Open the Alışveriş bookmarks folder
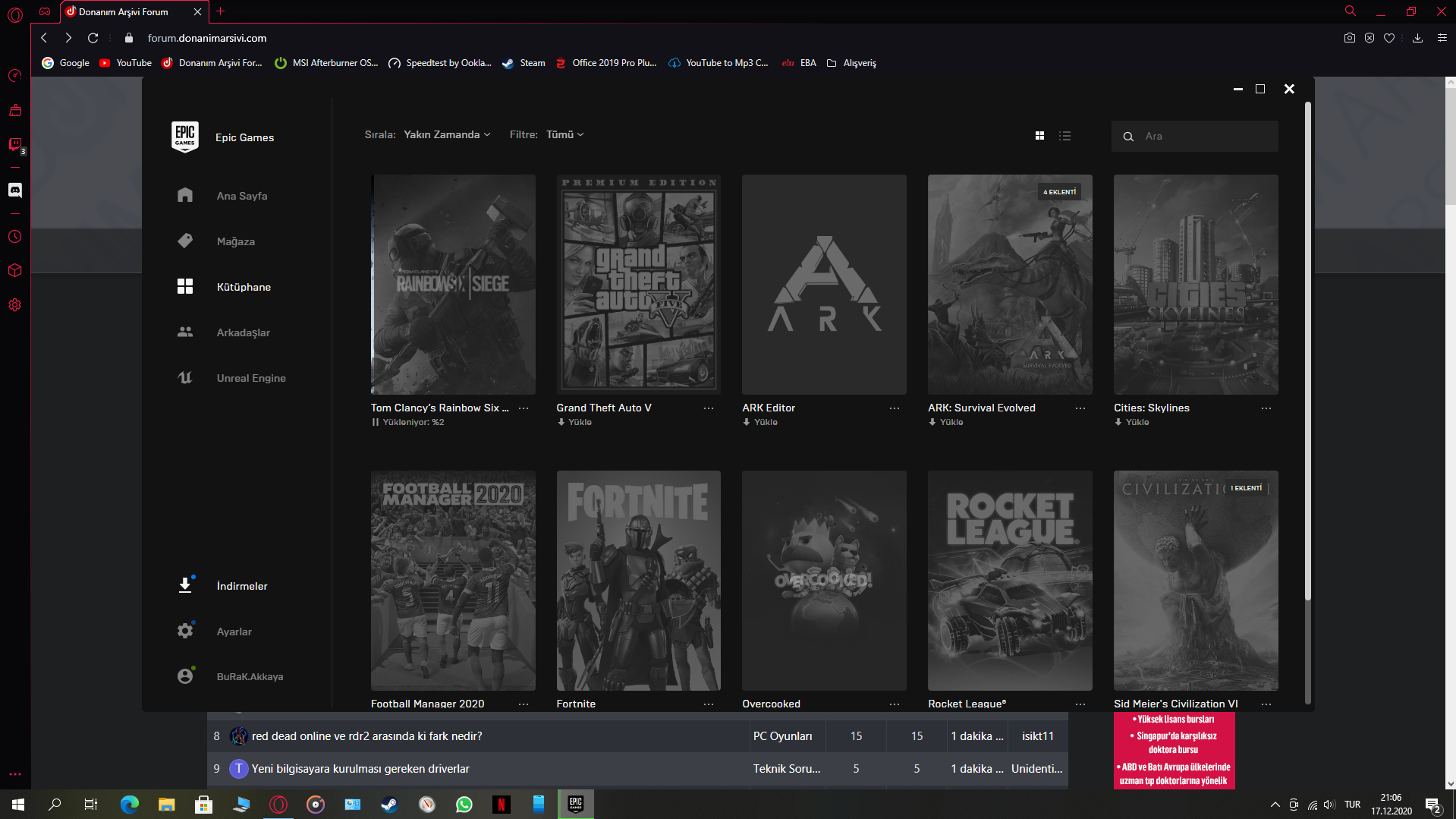Viewport: 1456px width, 819px height. point(851,63)
